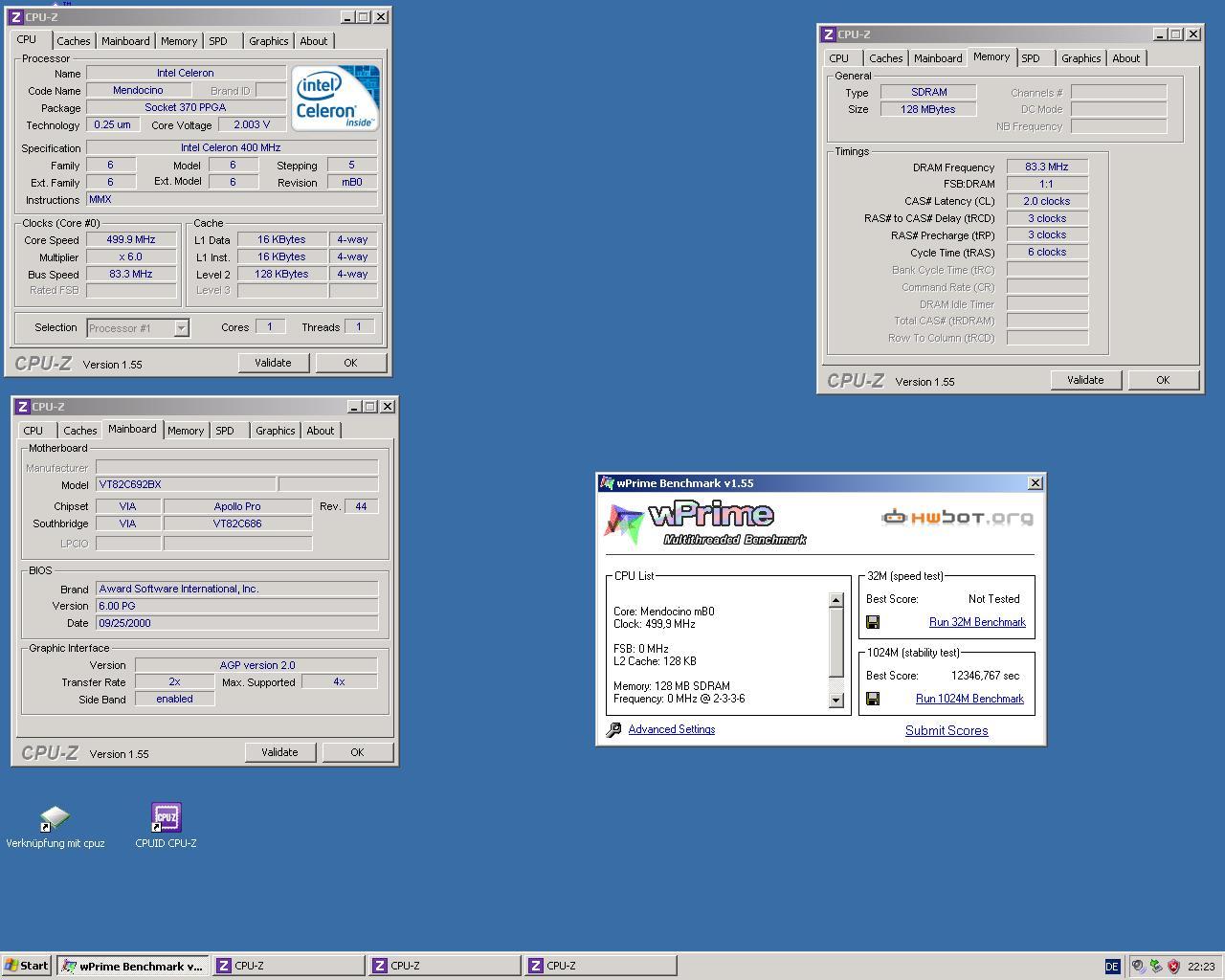Click the red shield security tray icon
This screenshot has height=980, width=1225.
click(1173, 967)
